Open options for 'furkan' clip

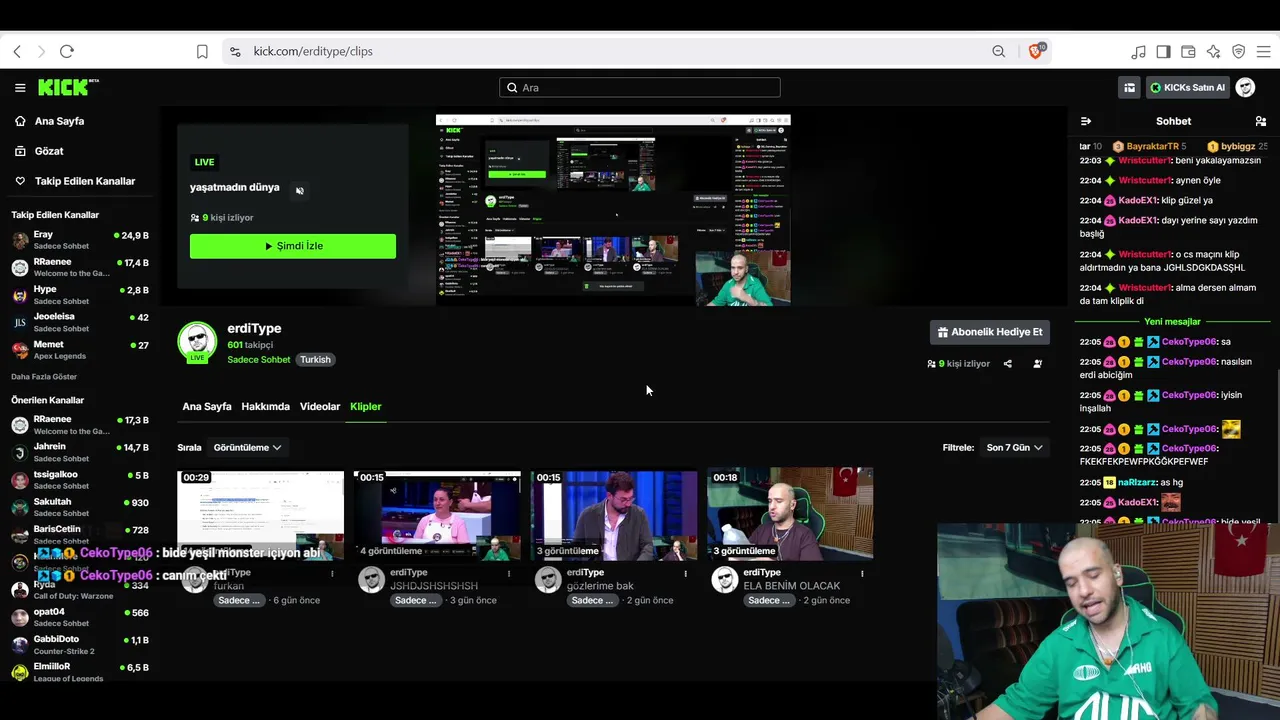coord(332,574)
